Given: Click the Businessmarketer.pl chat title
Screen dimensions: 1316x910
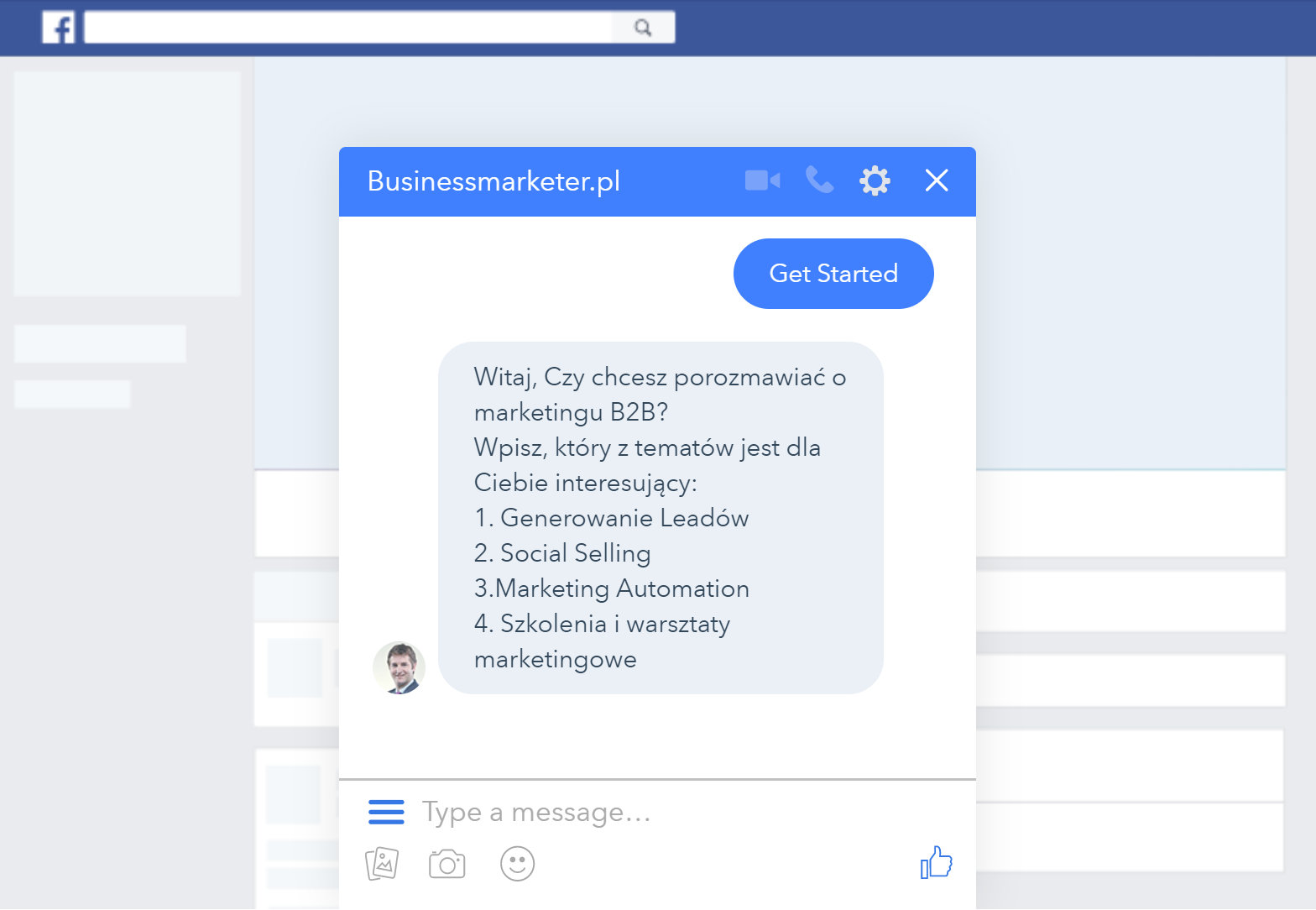Looking at the screenshot, I should [x=493, y=181].
